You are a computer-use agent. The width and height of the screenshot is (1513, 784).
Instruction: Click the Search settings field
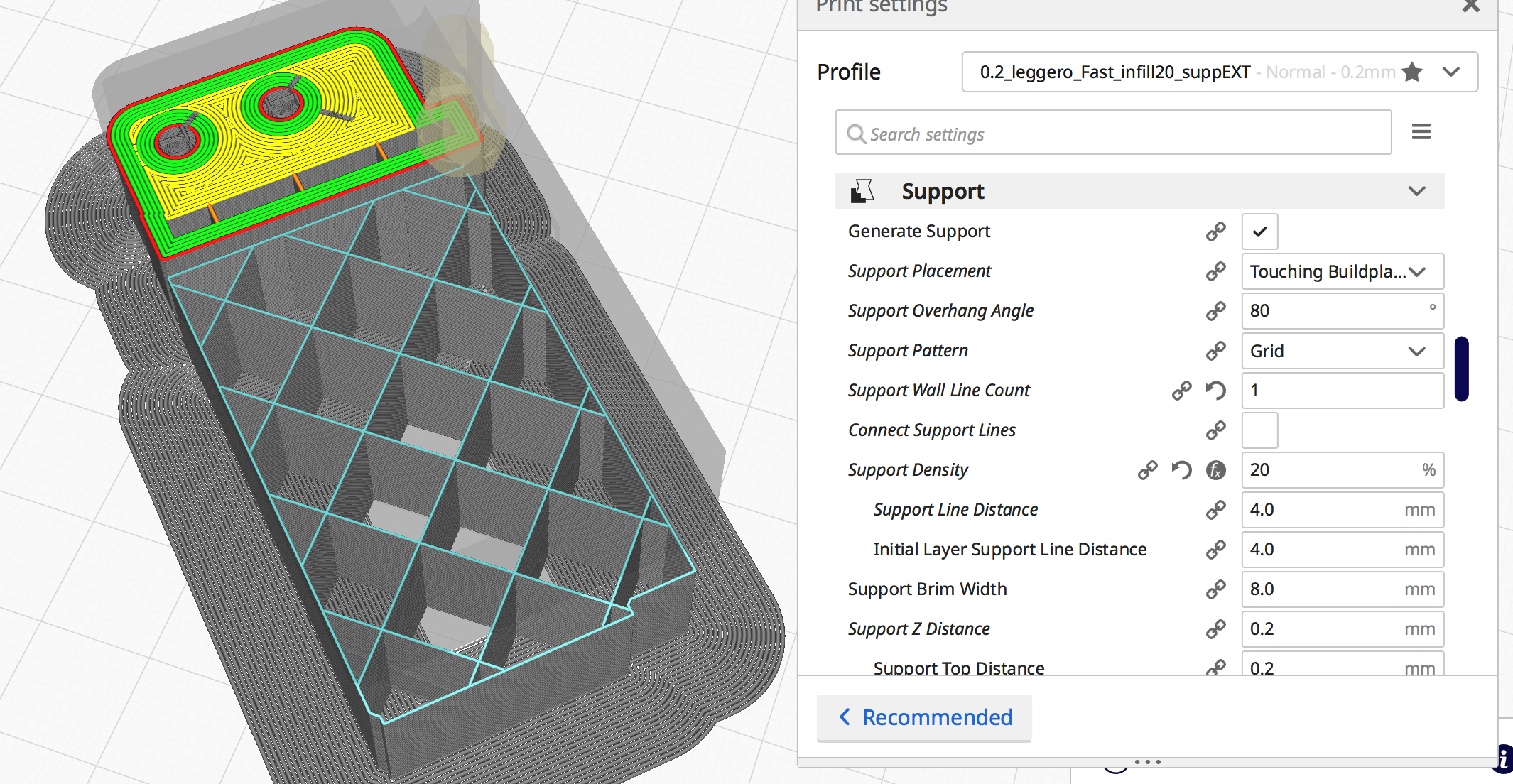pos(1112,133)
